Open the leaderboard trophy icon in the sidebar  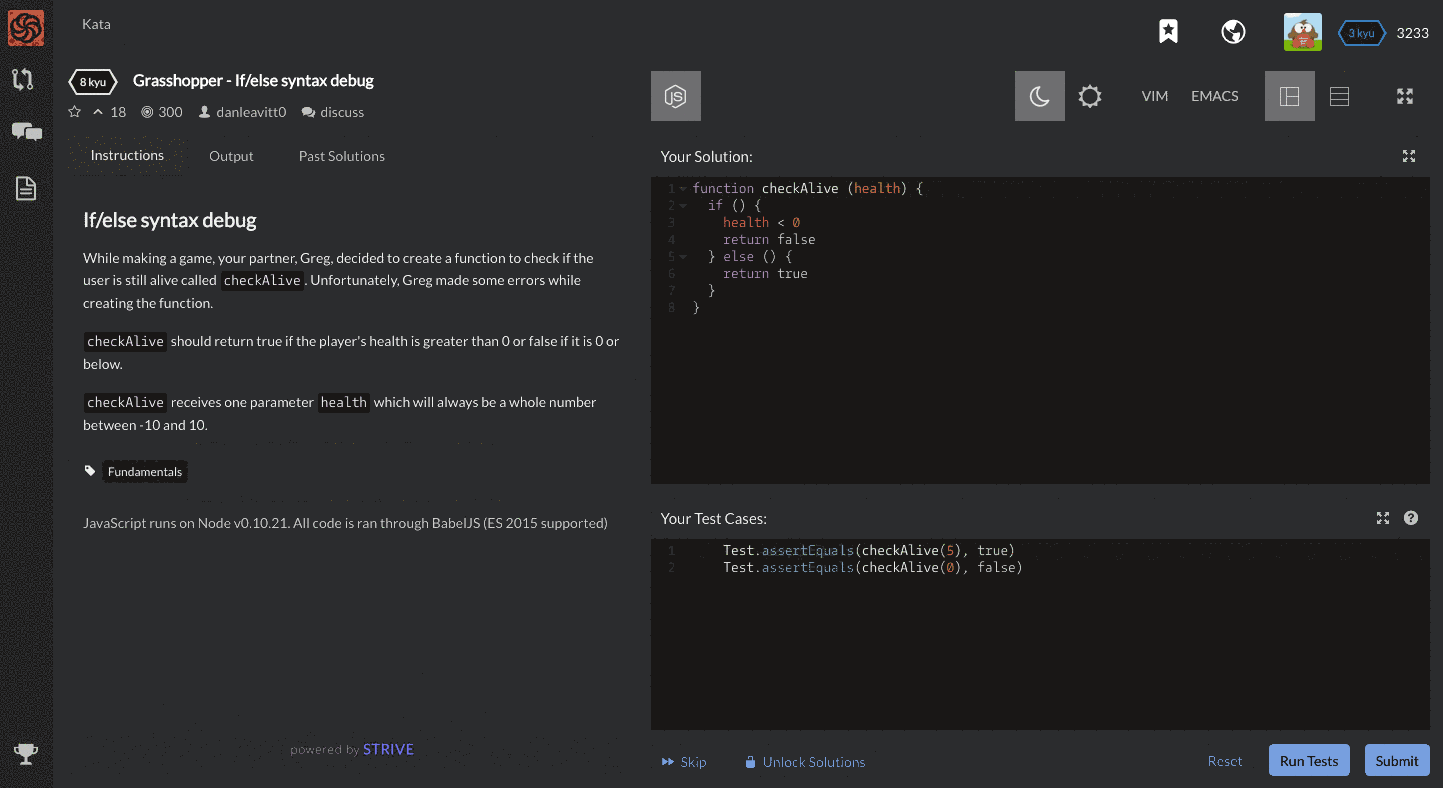point(25,753)
